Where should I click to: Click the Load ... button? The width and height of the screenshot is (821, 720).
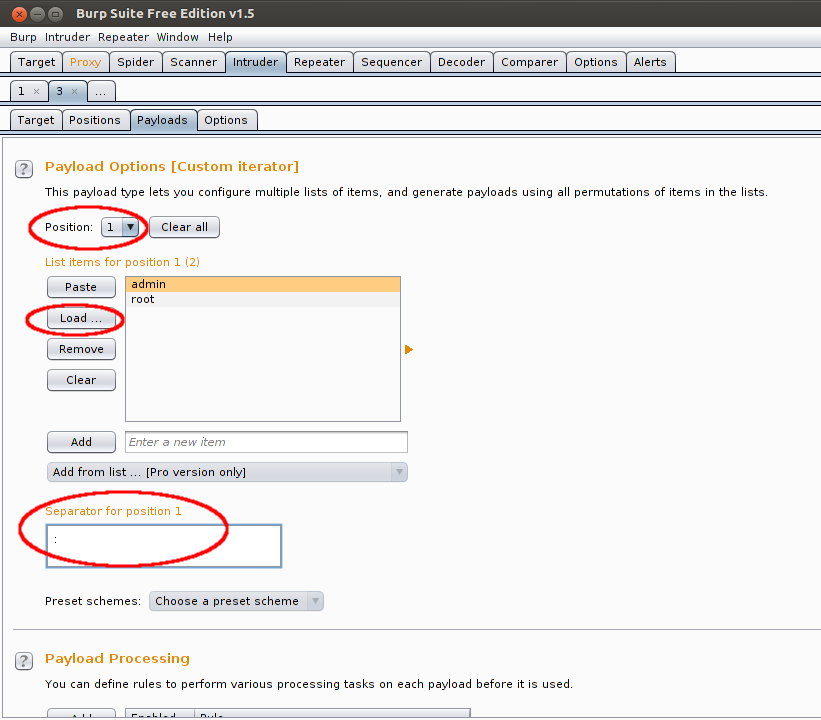81,318
